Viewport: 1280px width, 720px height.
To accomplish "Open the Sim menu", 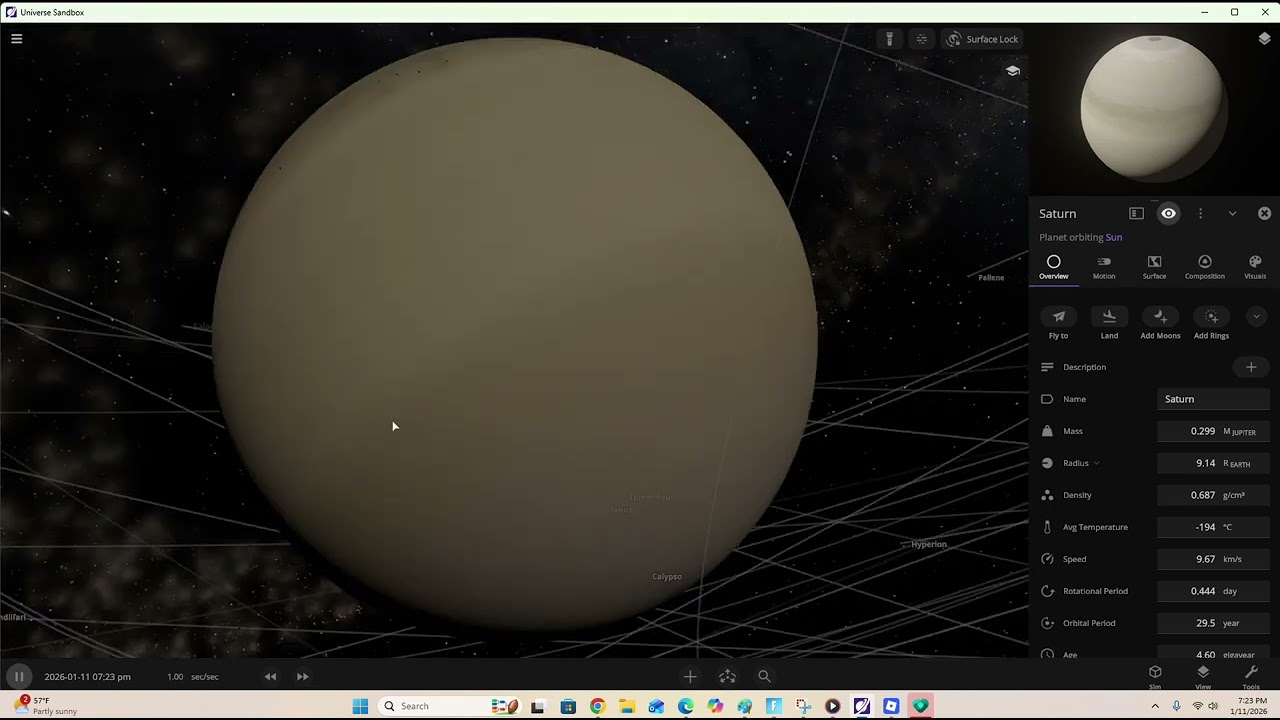I will tap(1155, 676).
